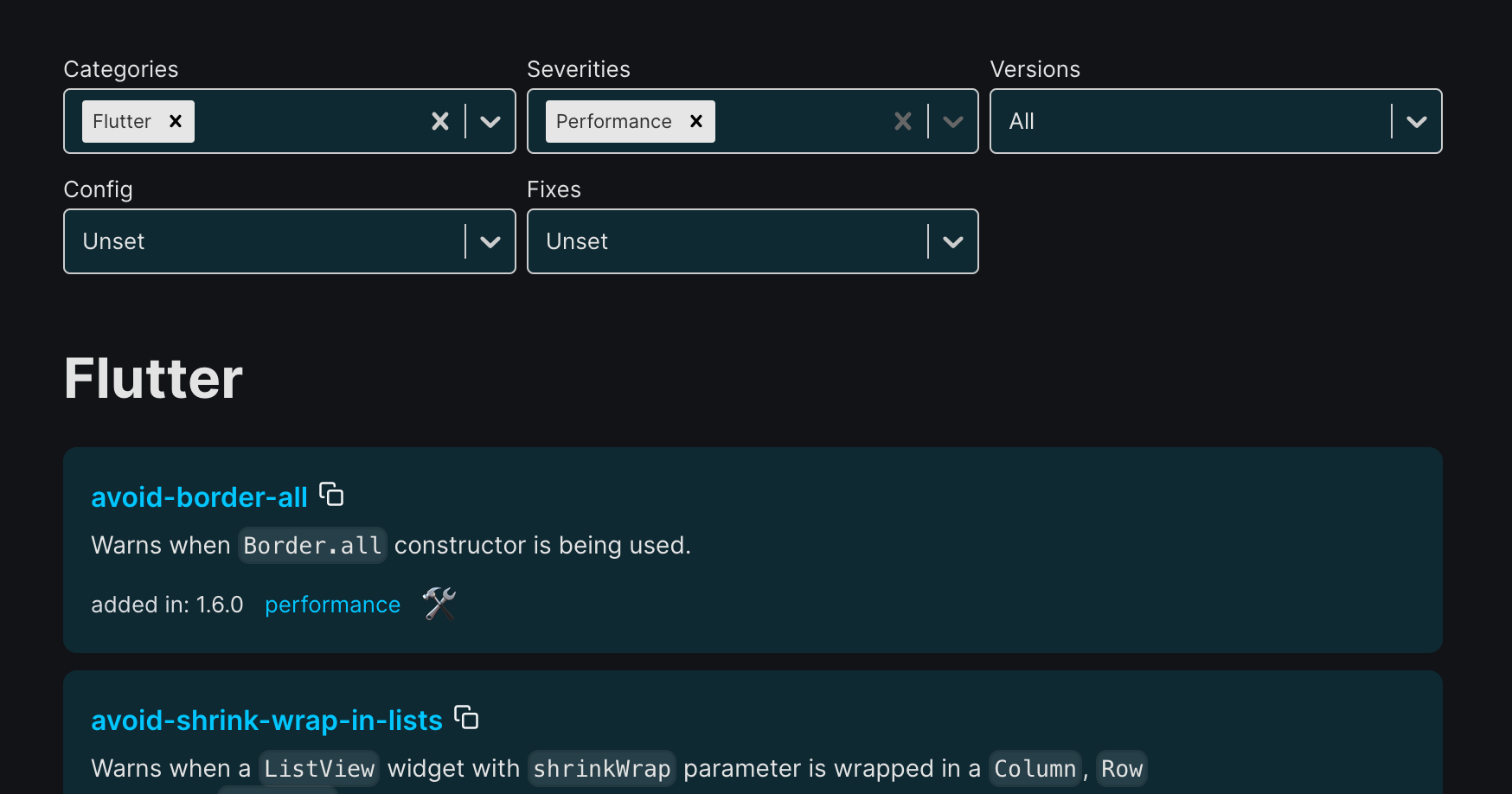Click the Versions label
Screen dimensions: 1512x794
[1035, 69]
